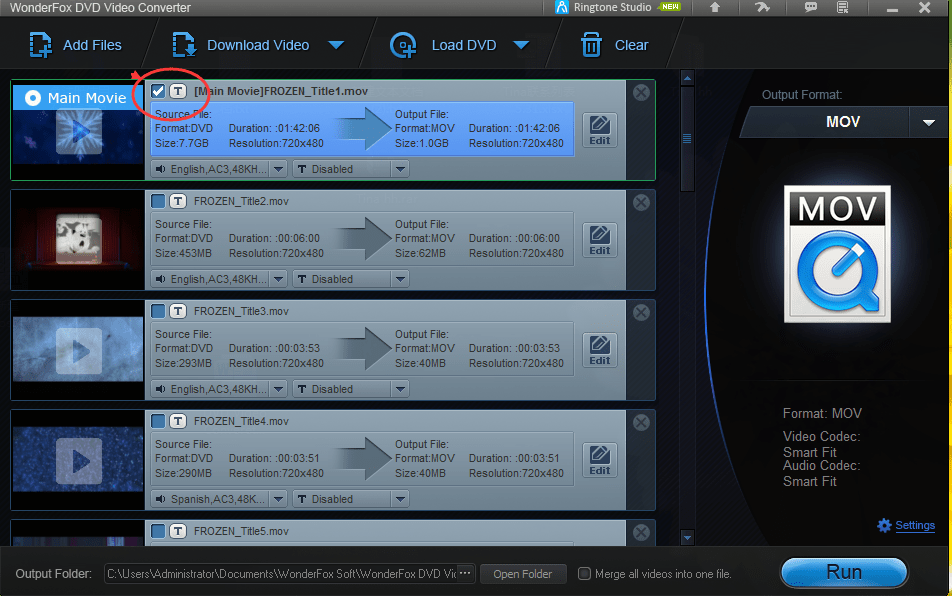The height and width of the screenshot is (596, 952).
Task: Remove FROZEN_Title1.mov with its X icon
Action: click(x=641, y=92)
